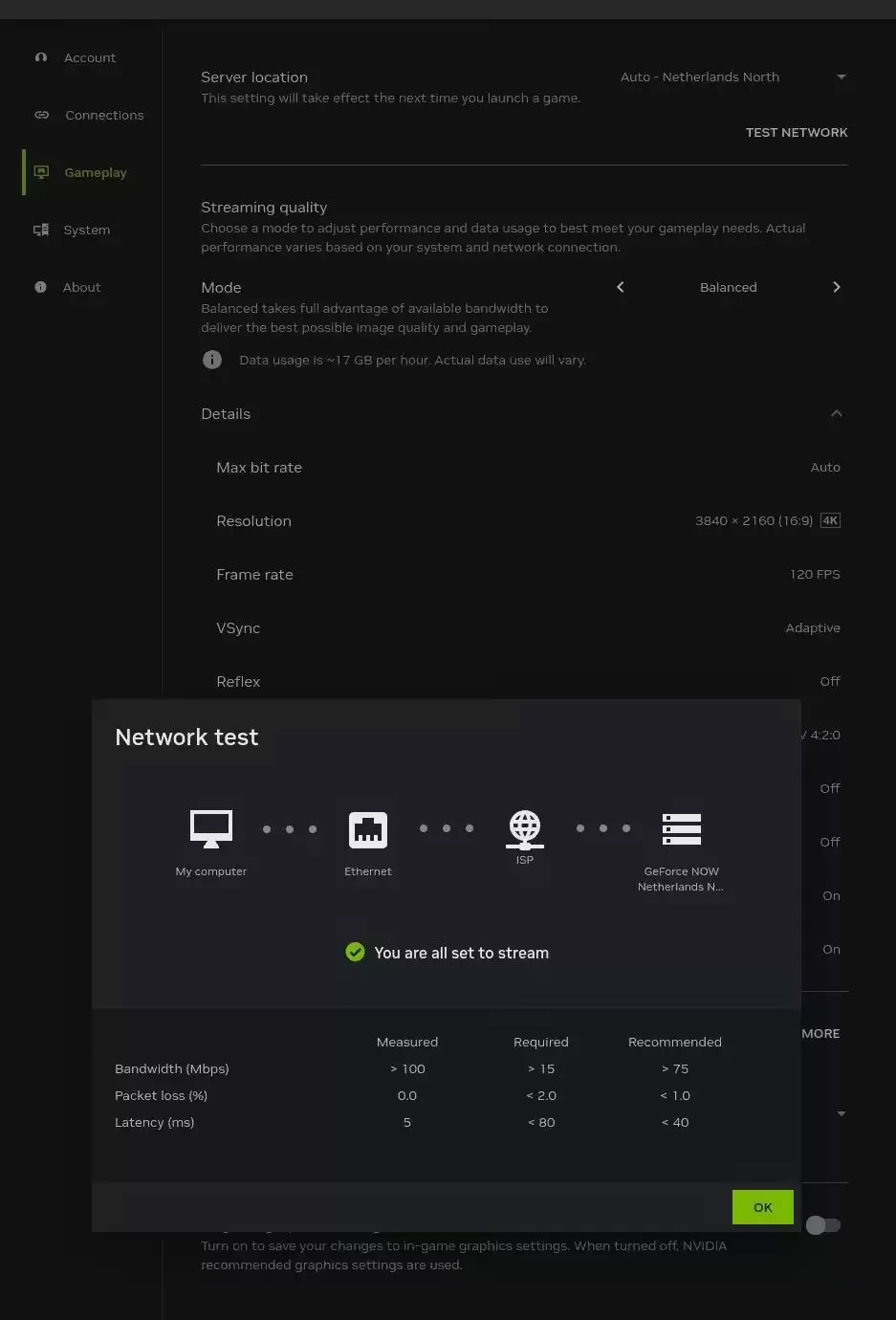Switch to the System settings section
Screen dimensions: 896x1320
coord(87,230)
